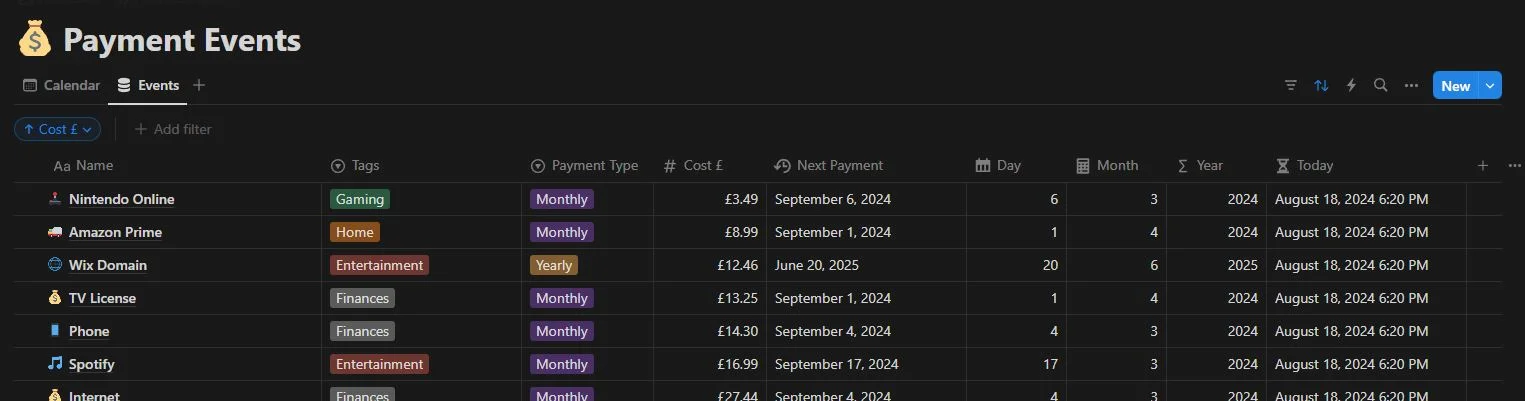Viewport: 1525px width, 401px height.
Task: Switch to the Calendar view tab
Action: pyautogui.click(x=61, y=85)
